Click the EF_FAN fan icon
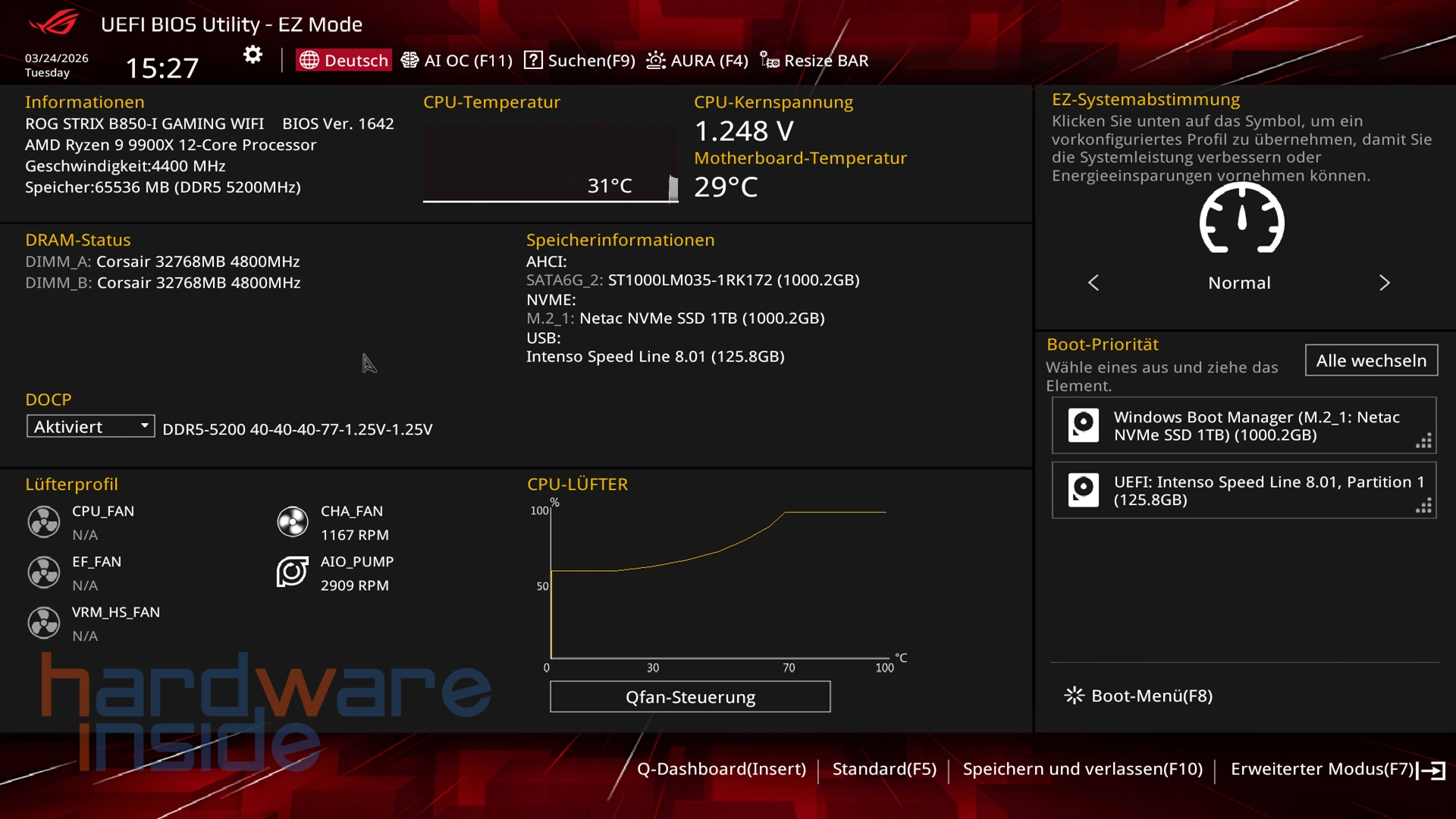Screen dimensions: 1456x819 44,573
